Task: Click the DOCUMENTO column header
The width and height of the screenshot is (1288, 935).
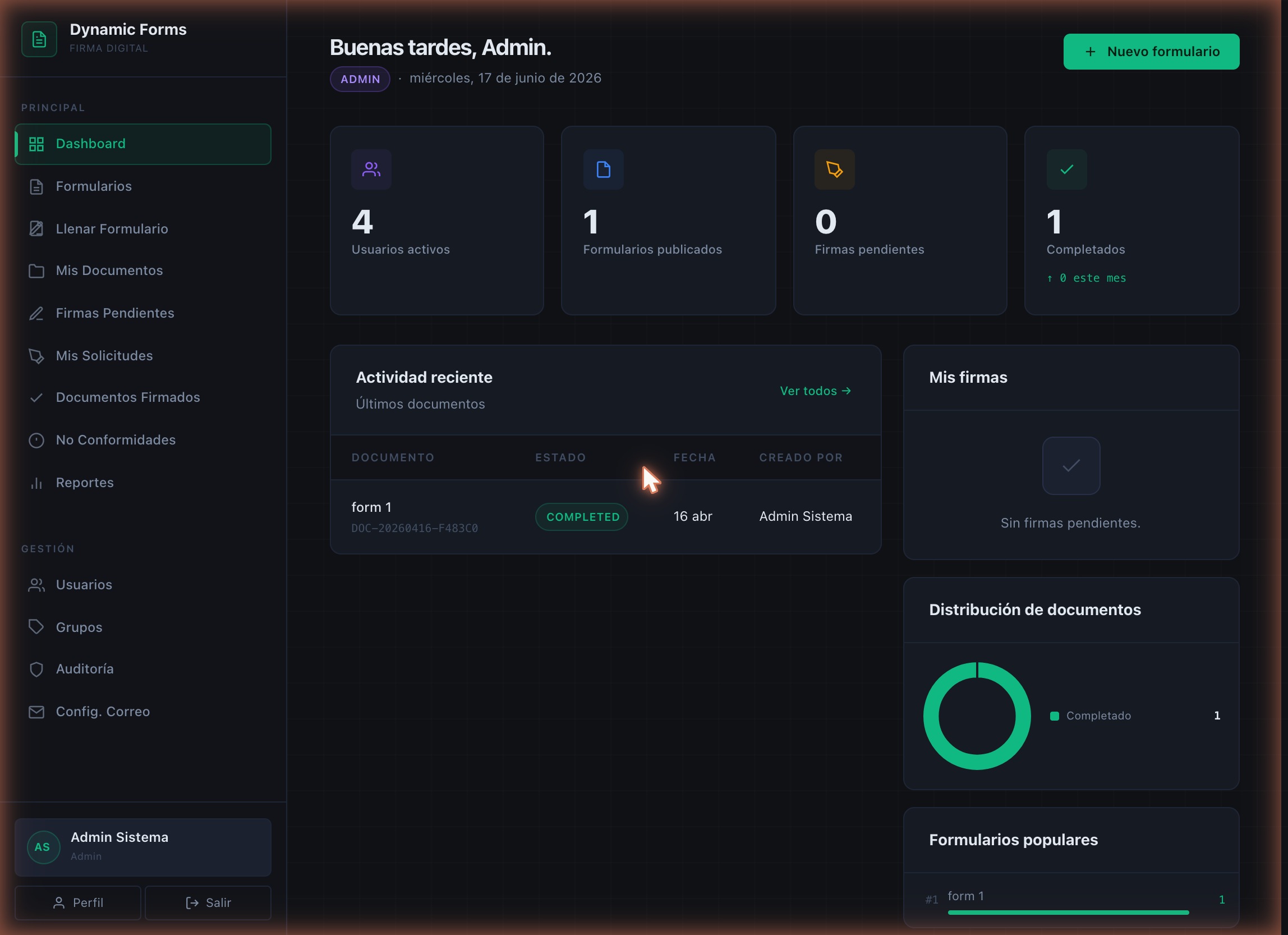Action: 393,458
